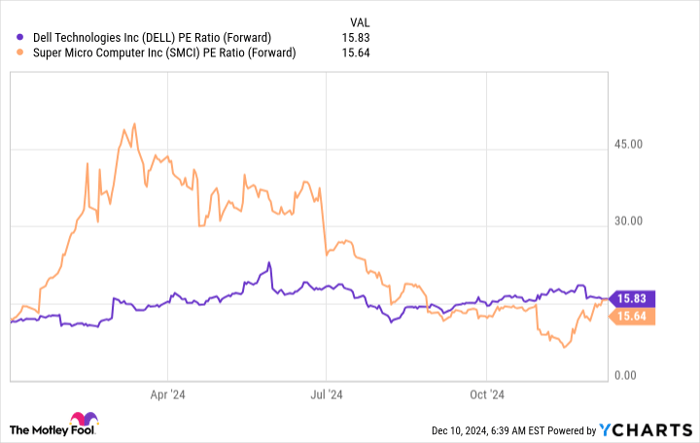
Task: Click the 30.00 y-axis label
Action: (x=630, y=222)
